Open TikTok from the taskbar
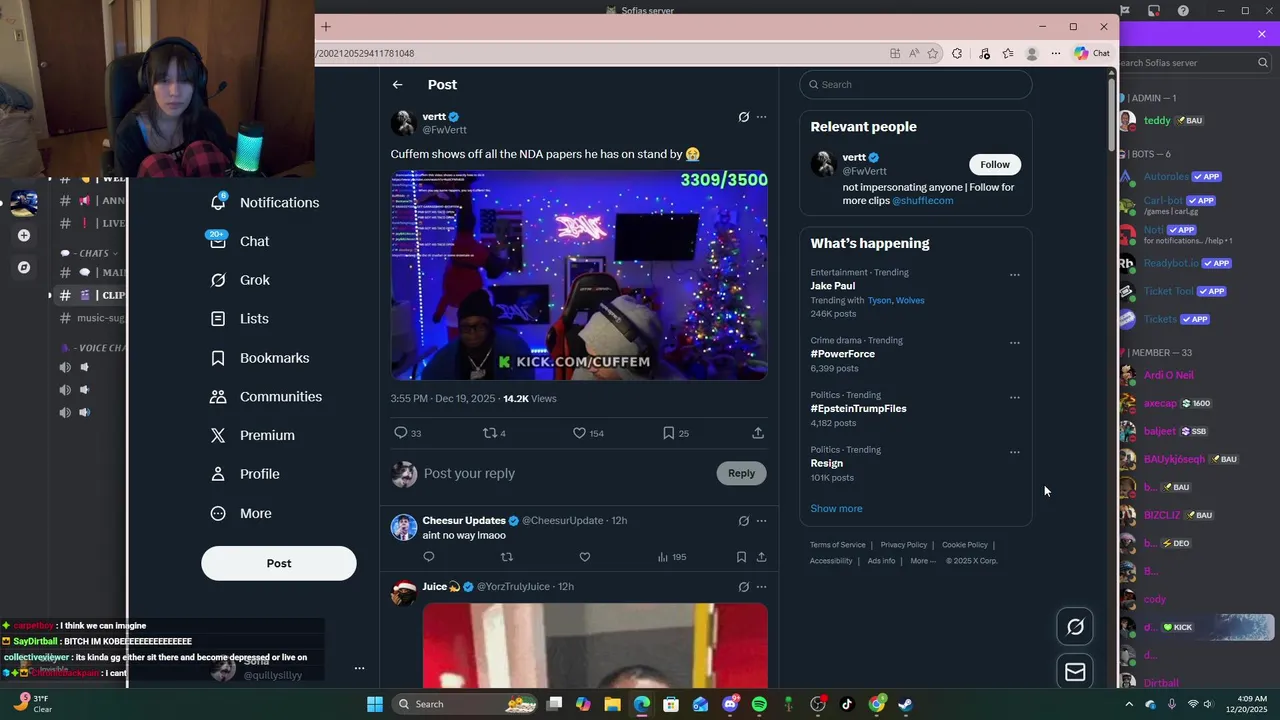The image size is (1280, 720). pos(847,704)
